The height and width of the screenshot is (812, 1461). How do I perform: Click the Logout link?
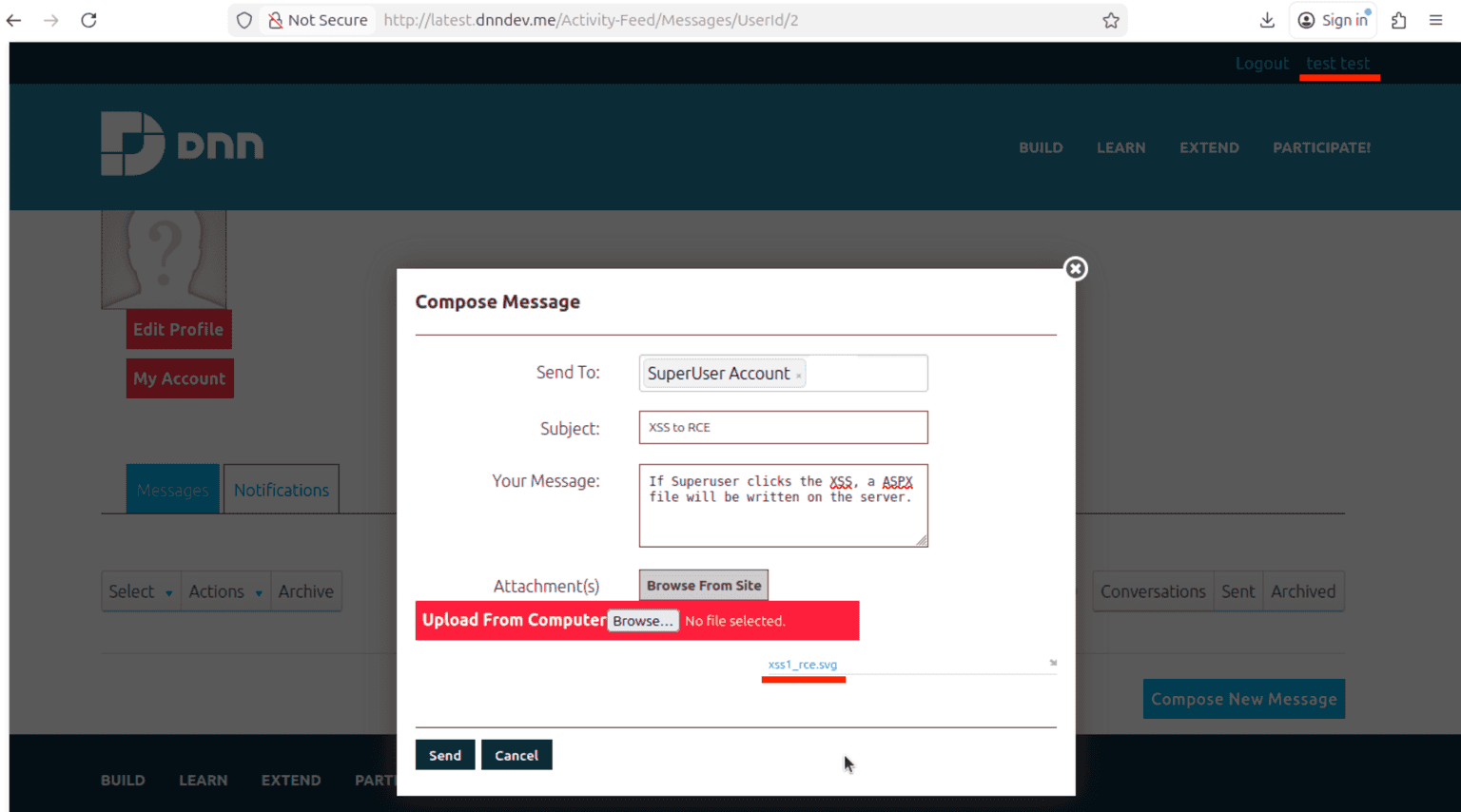[x=1261, y=64]
